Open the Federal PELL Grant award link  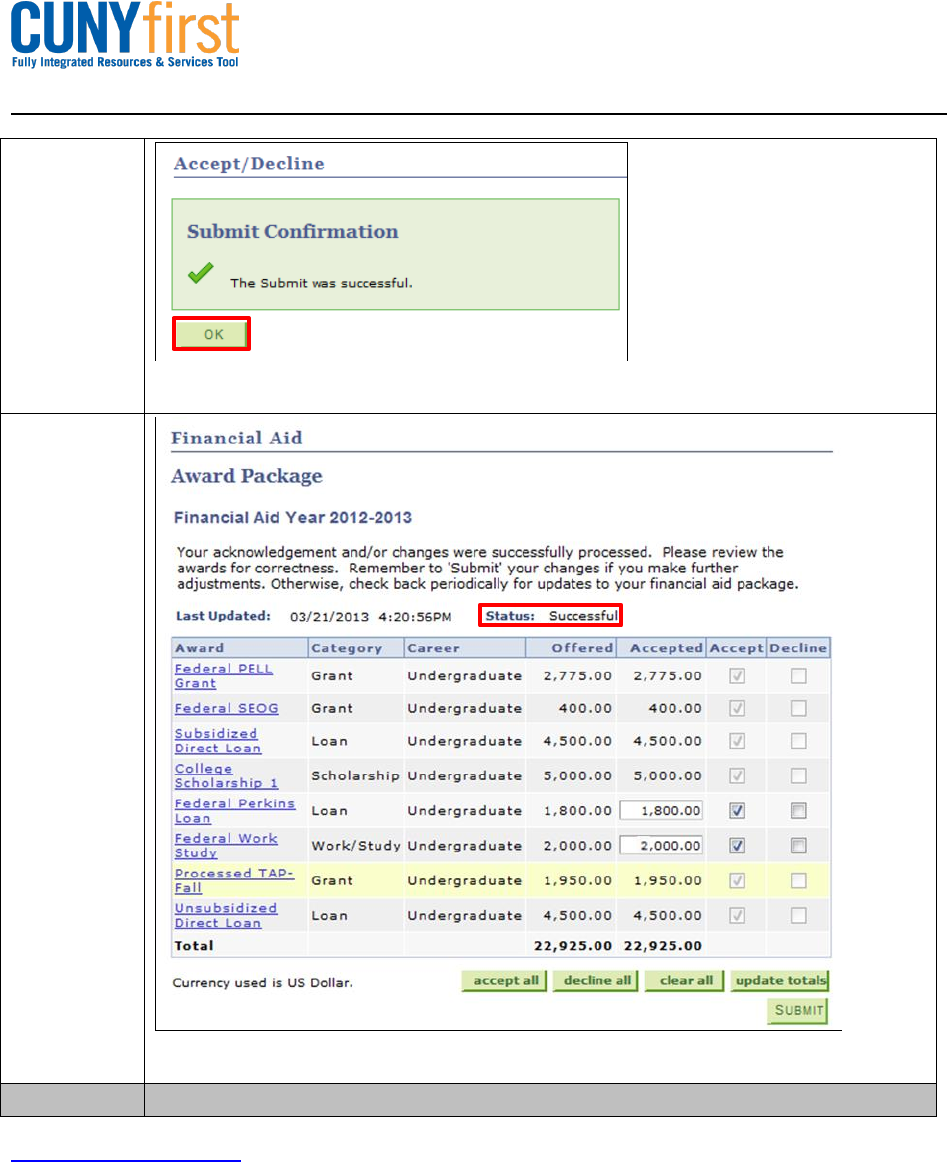click(x=223, y=676)
